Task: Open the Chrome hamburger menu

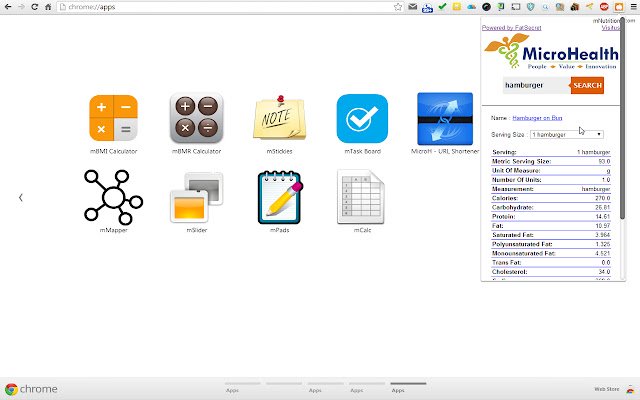Action: (633, 7)
